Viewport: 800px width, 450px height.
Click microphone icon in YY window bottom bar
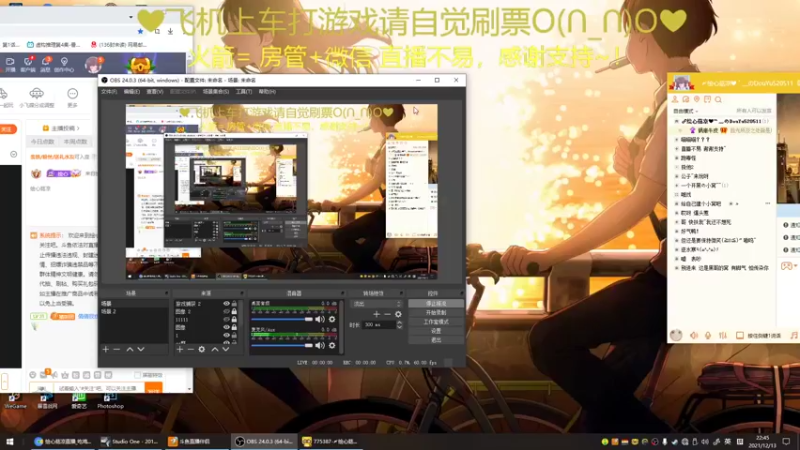tap(708, 335)
